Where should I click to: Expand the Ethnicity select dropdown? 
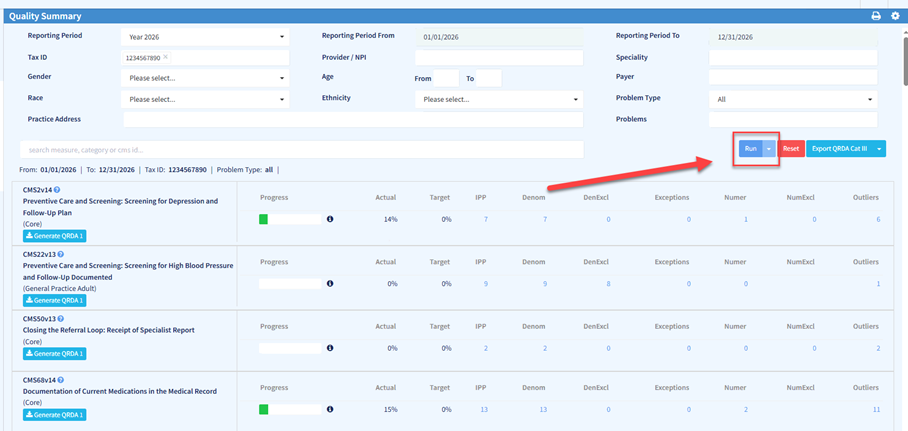point(498,99)
